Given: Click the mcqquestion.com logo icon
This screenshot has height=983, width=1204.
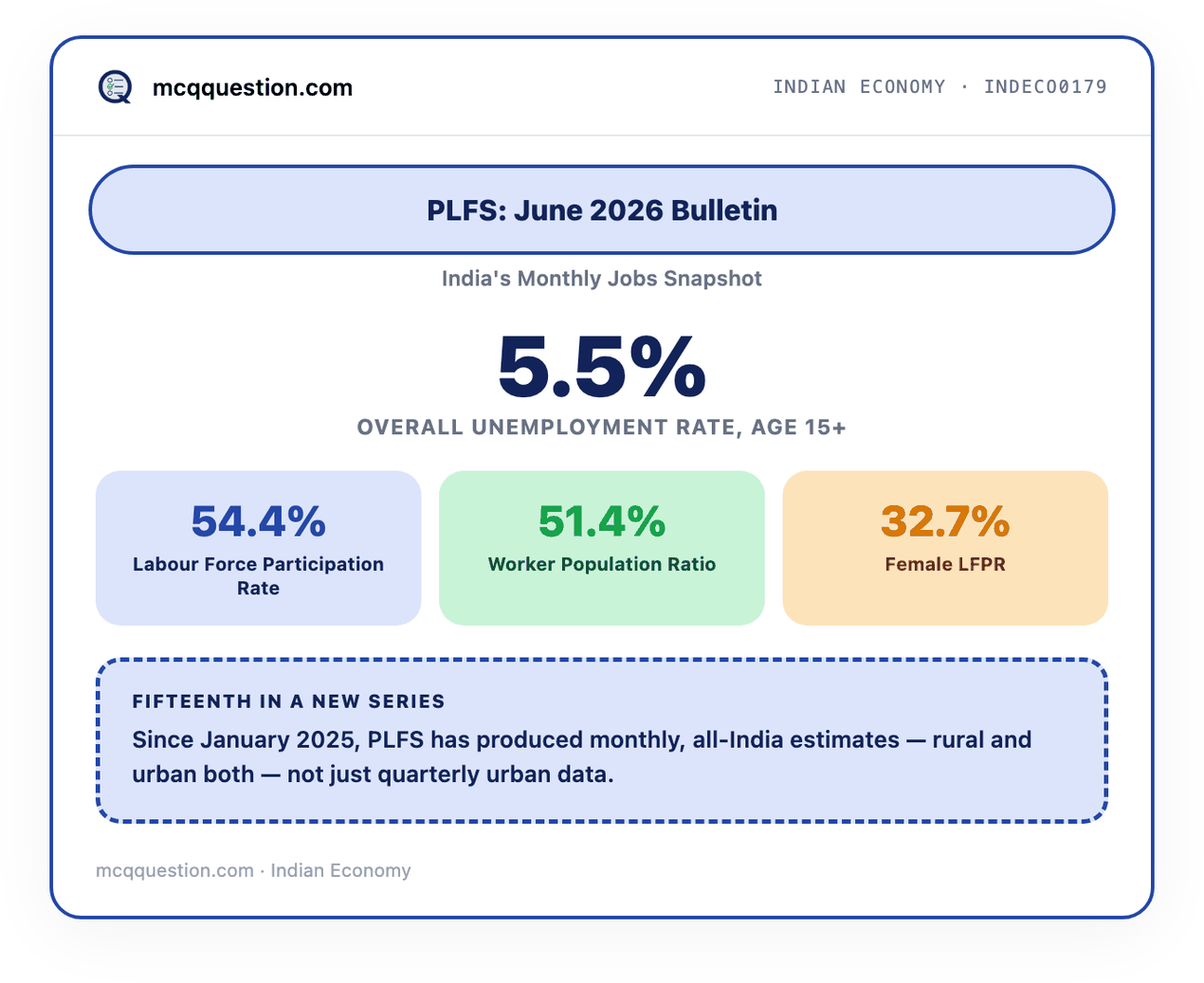Looking at the screenshot, I should pyautogui.click(x=116, y=87).
